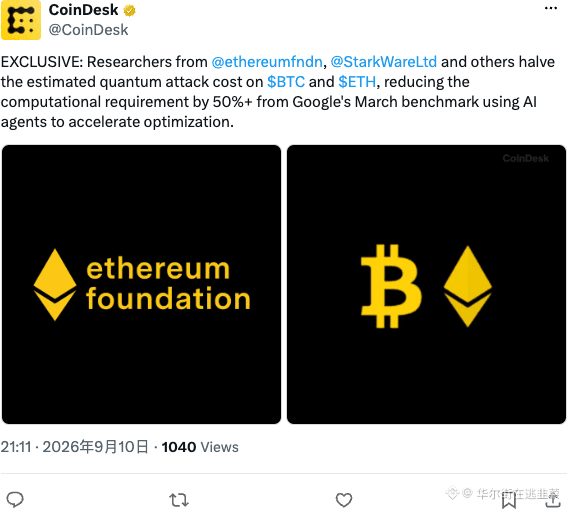Reply using the speech bubble icon

15,500
